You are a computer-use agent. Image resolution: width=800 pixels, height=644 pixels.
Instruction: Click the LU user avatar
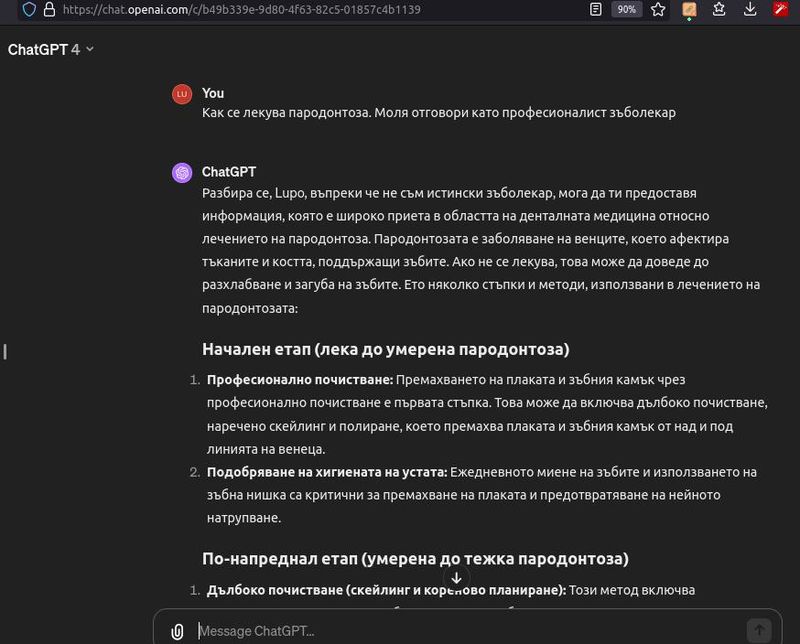click(181, 94)
